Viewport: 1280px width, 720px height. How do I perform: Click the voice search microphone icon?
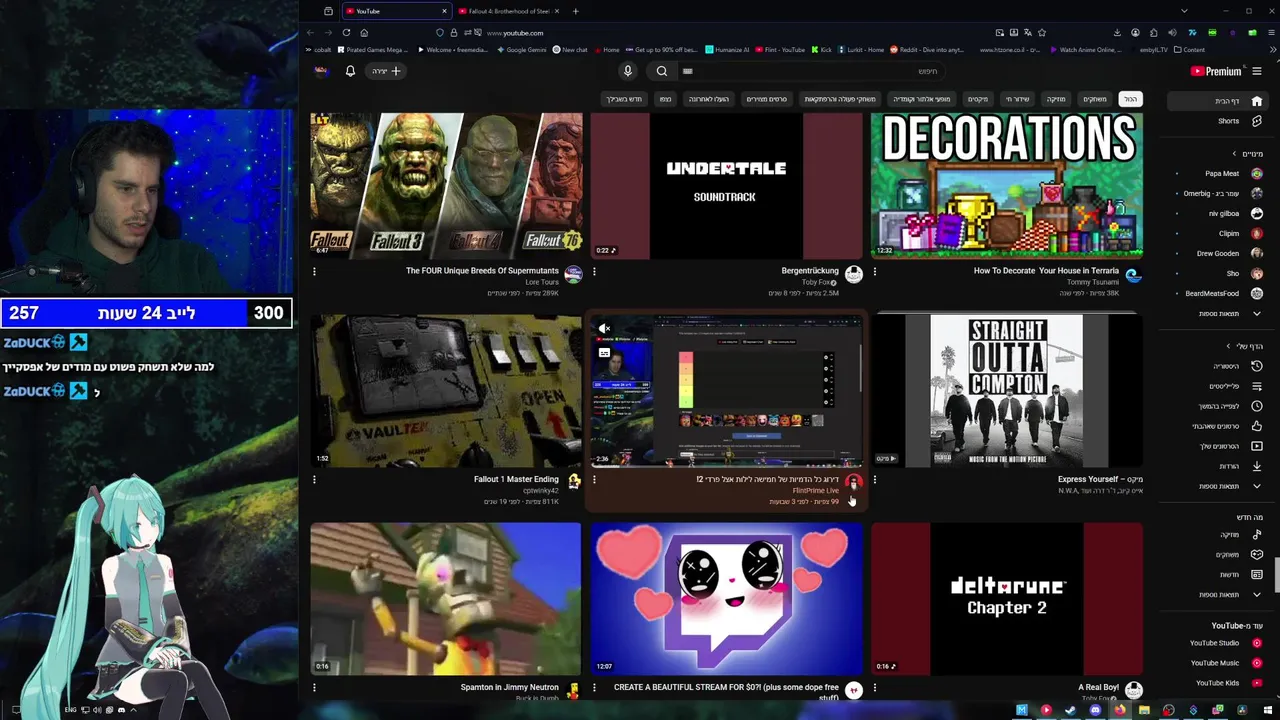pyautogui.click(x=628, y=71)
